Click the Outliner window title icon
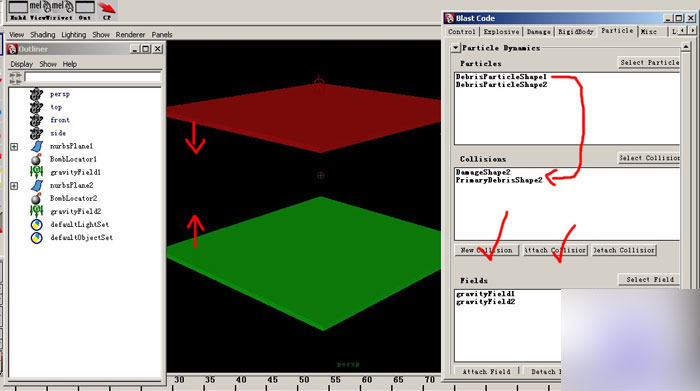This screenshot has width=700, height=391. (x=12, y=49)
